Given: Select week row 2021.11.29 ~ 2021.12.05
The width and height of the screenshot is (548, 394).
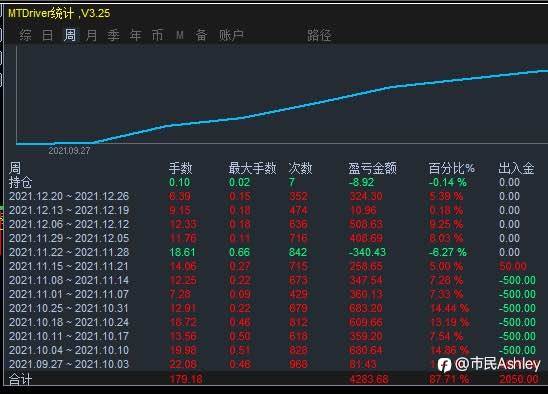Looking at the screenshot, I should click(x=276, y=238).
